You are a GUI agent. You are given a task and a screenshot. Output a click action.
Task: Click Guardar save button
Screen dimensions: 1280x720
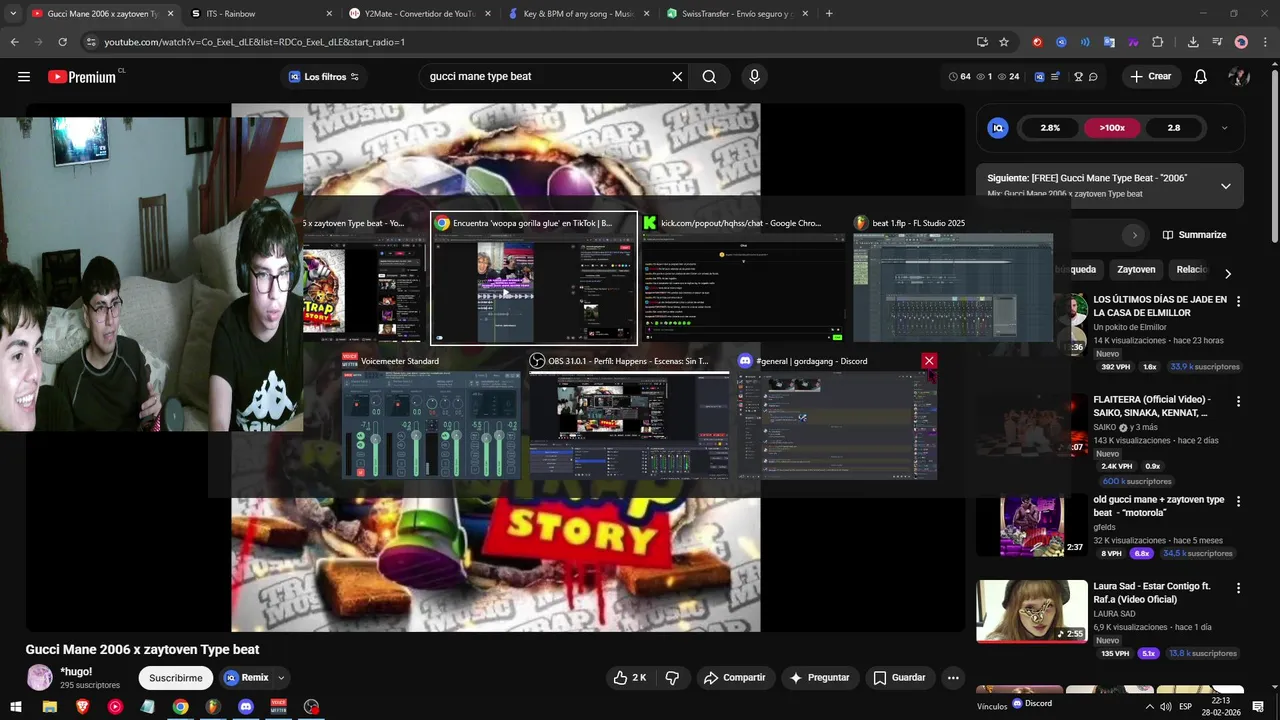[899, 677]
